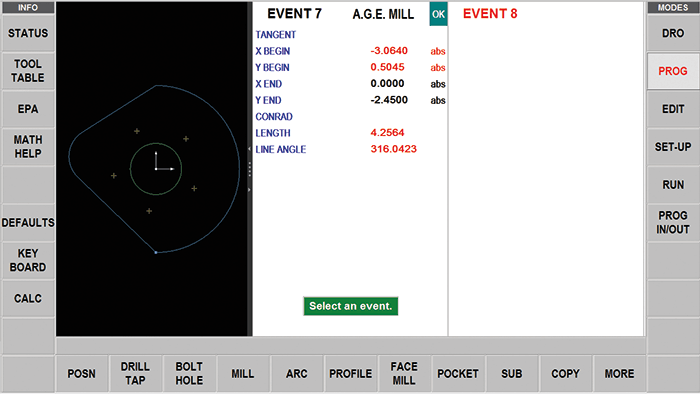The height and width of the screenshot is (394, 700).
Task: Select the POSN event type
Action: point(82,374)
